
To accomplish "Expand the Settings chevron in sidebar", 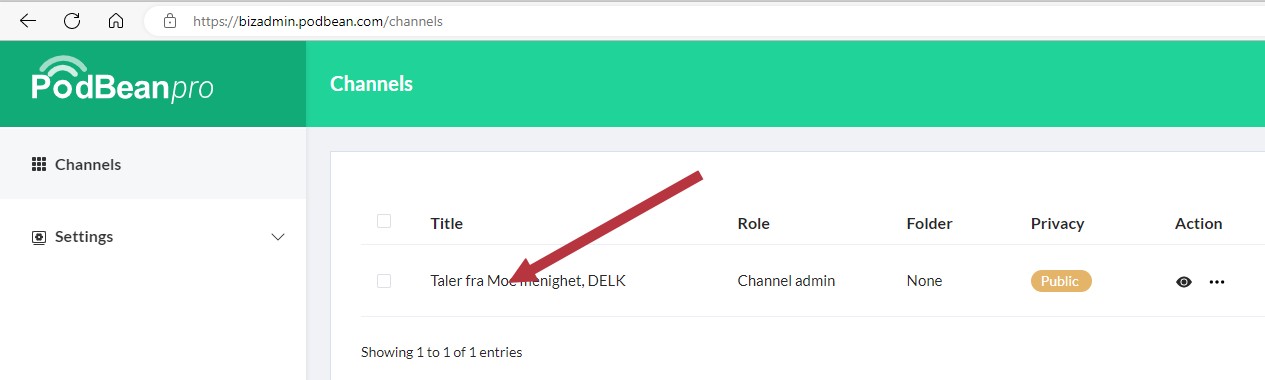I will 279,237.
